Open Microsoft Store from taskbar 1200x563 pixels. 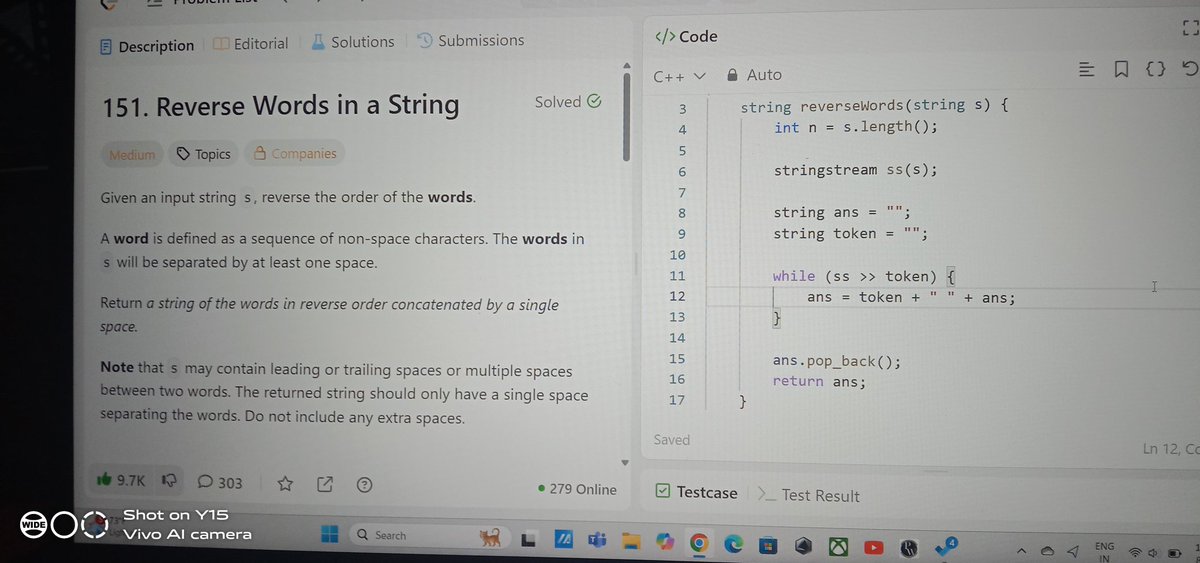click(x=767, y=546)
